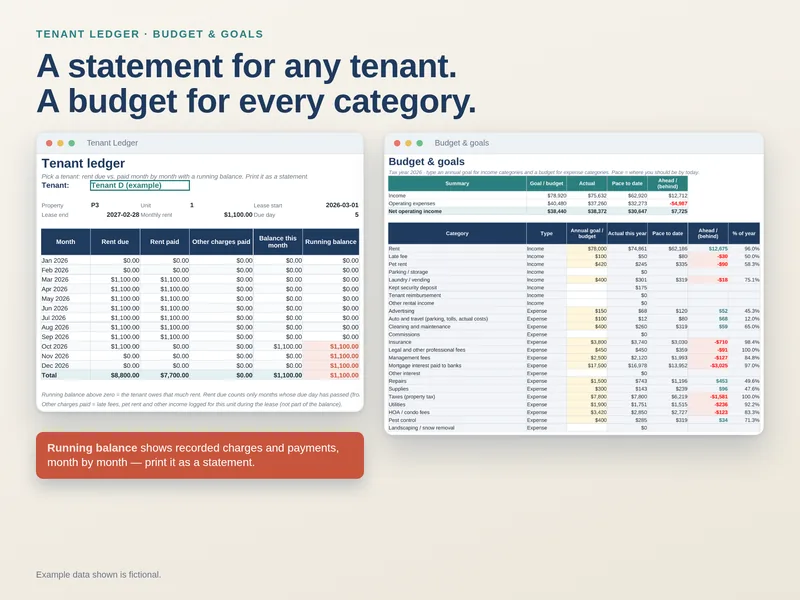Open the Tenant D (example) selector field

[140, 185]
